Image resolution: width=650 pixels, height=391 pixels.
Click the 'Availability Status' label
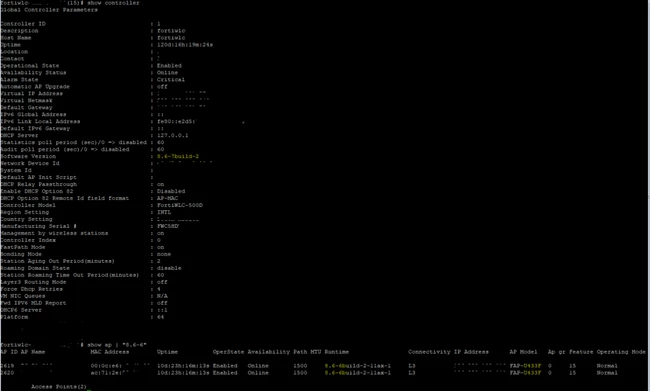33,73
